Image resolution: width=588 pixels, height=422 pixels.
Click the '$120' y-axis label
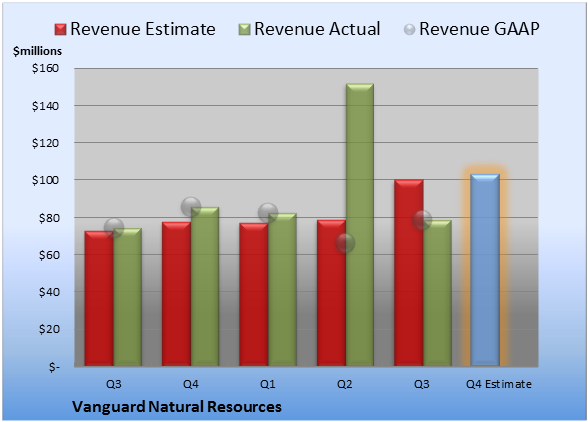[45, 143]
